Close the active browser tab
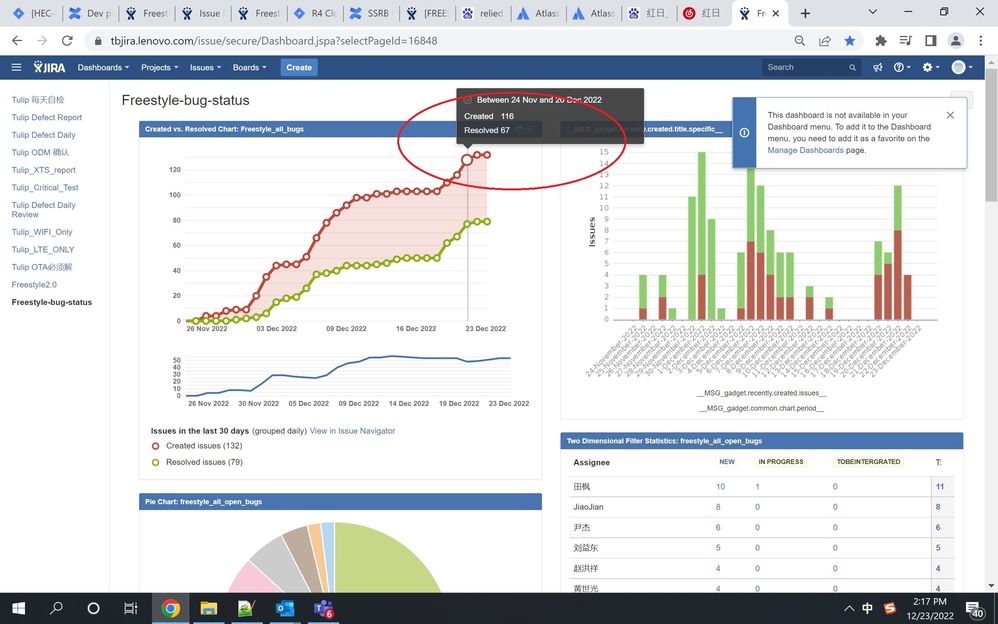 pos(776,13)
